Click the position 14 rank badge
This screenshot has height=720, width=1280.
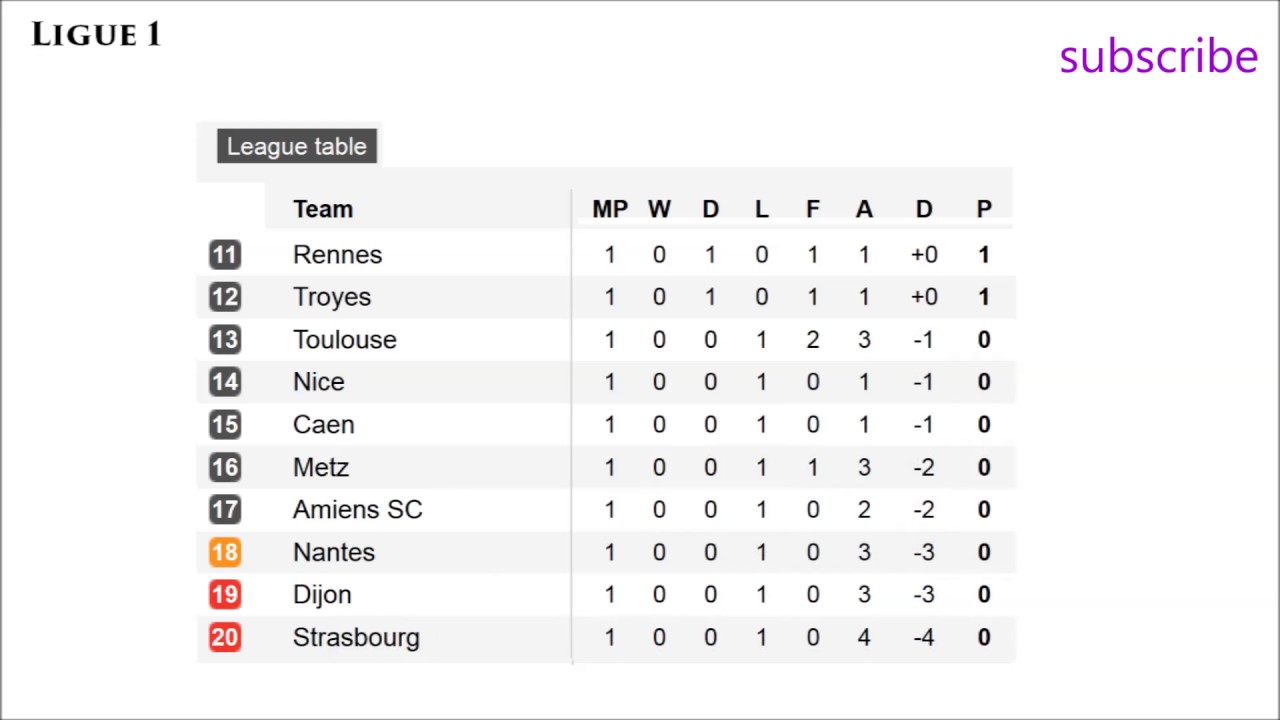coord(225,382)
